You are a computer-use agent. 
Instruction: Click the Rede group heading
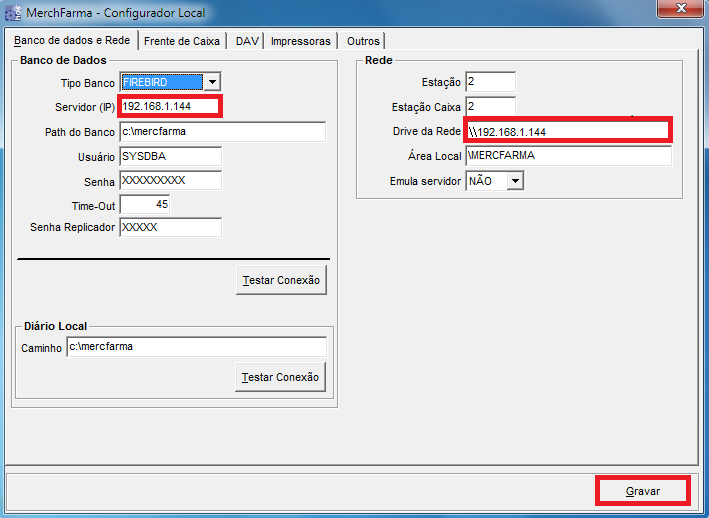[x=379, y=60]
